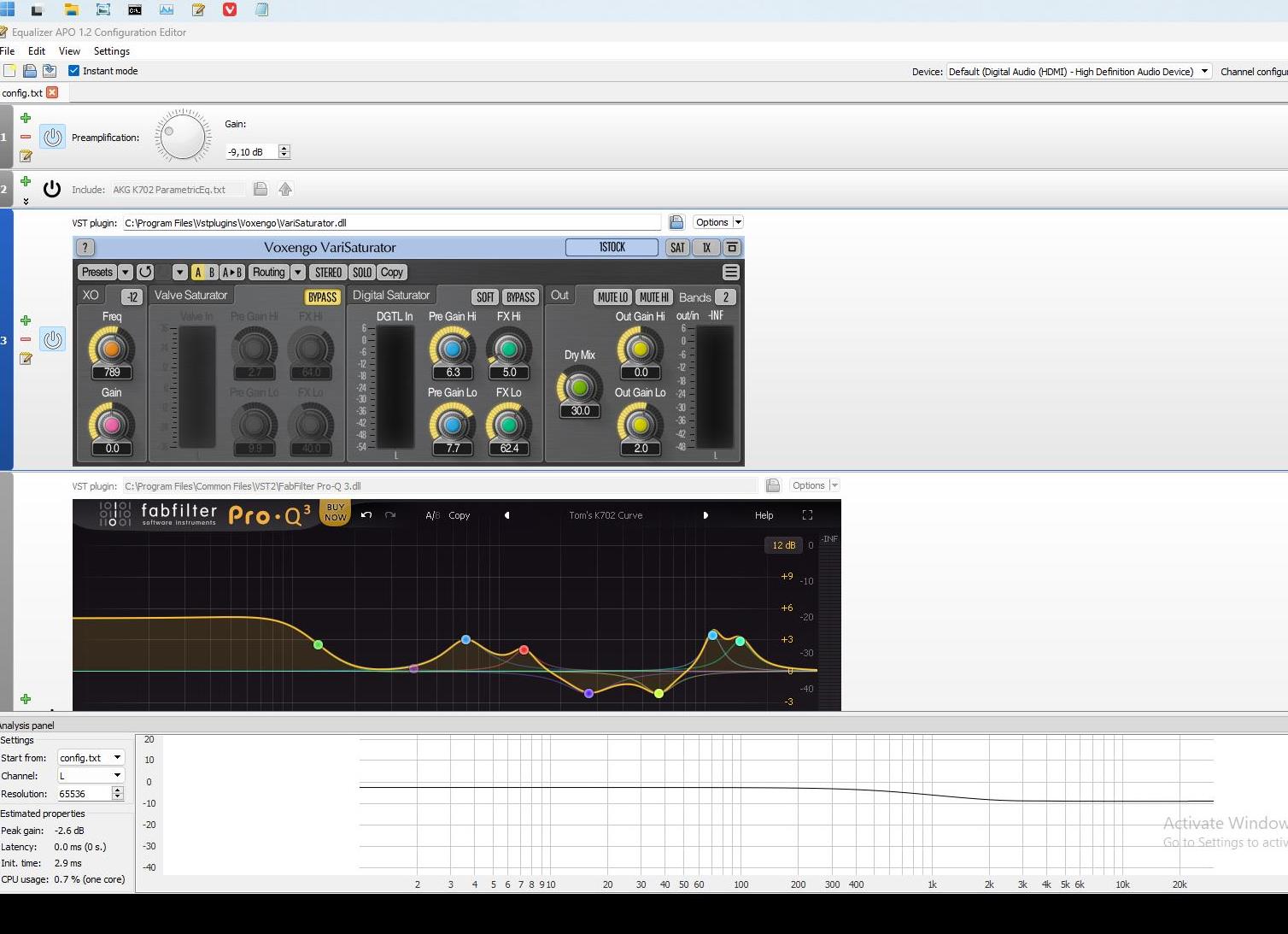Click the Pro-Q 3 undo icon
The width and height of the screenshot is (1288, 934).
click(366, 515)
